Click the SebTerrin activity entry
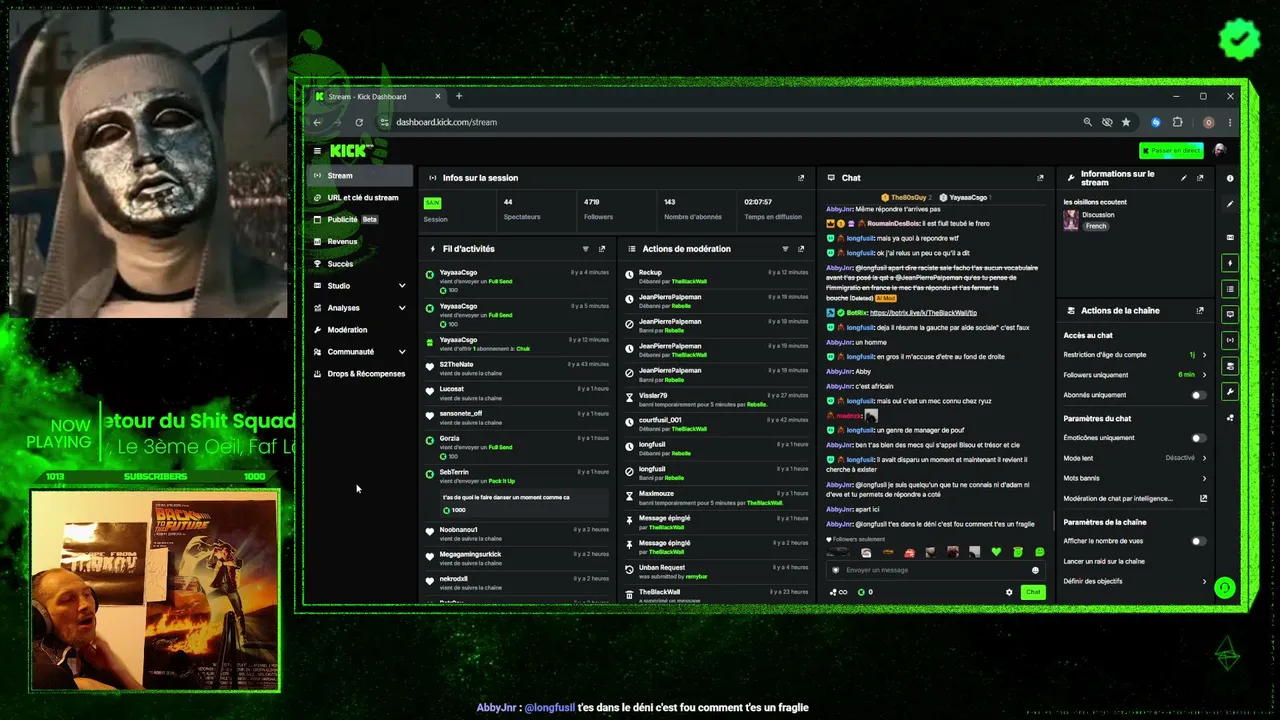1280x720 pixels. coord(517,490)
